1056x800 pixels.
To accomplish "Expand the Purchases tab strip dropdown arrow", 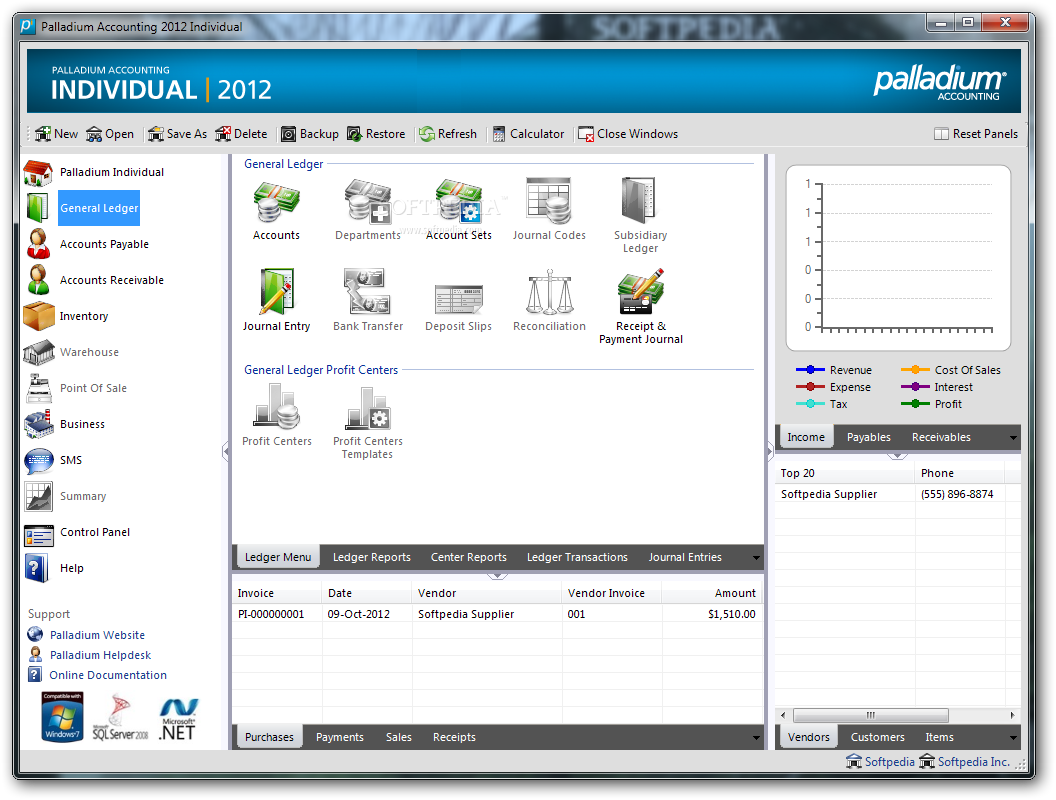I will (756, 738).
